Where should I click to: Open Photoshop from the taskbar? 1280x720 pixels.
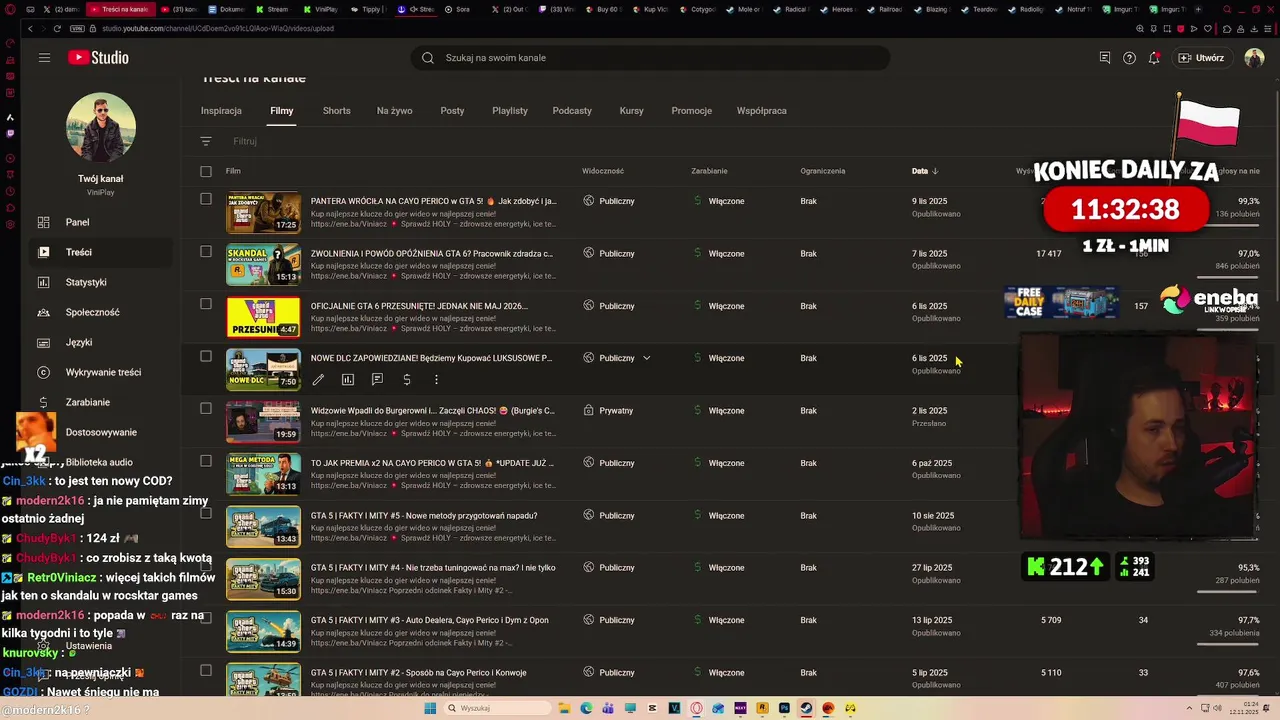pyautogui.click(x=784, y=708)
